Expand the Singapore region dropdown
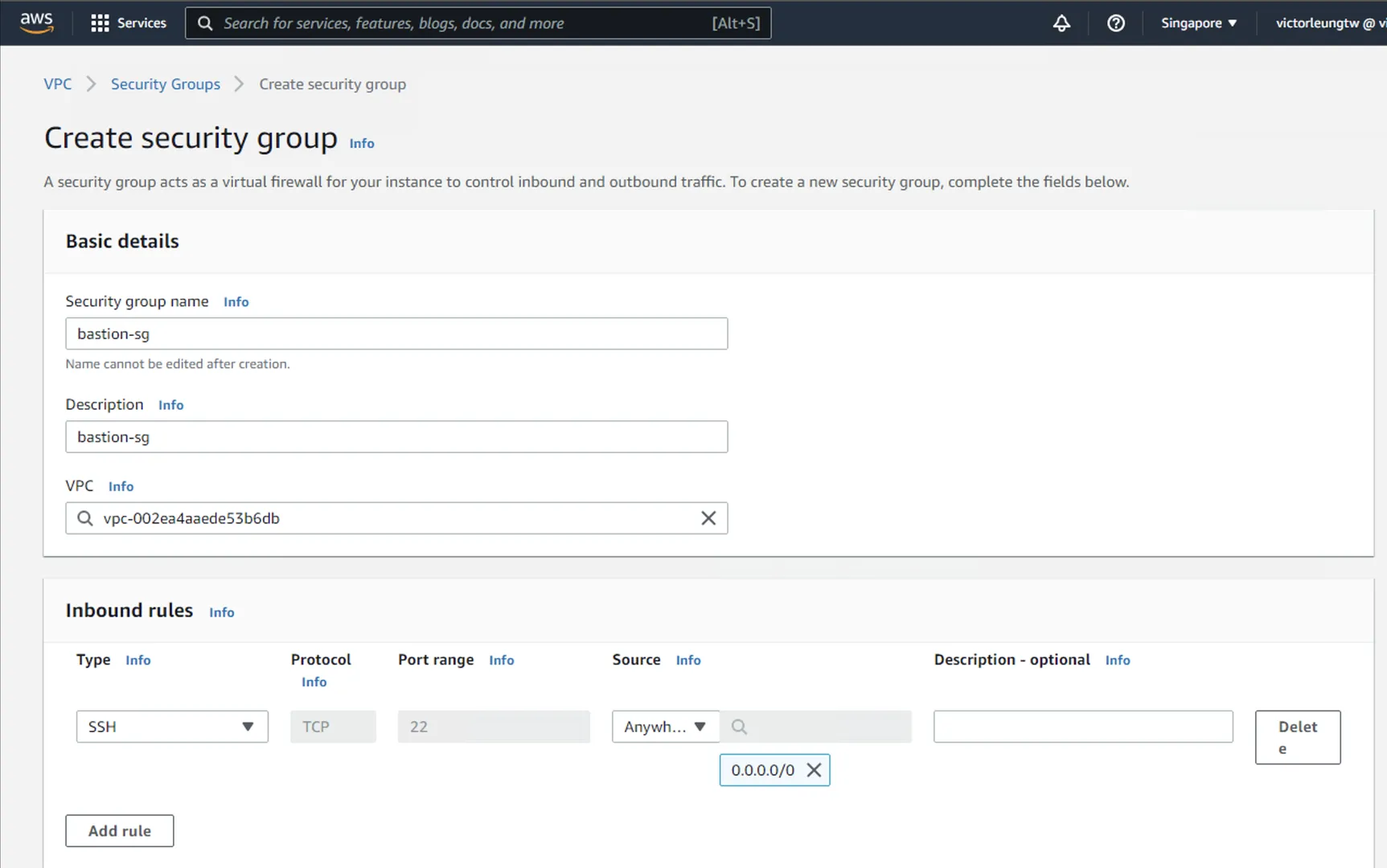The height and width of the screenshot is (868, 1387). (1198, 23)
